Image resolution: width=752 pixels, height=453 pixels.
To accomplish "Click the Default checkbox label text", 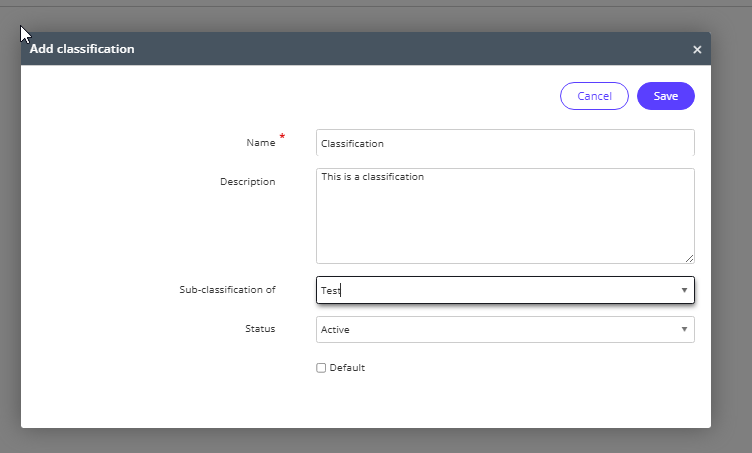I will (347, 368).
